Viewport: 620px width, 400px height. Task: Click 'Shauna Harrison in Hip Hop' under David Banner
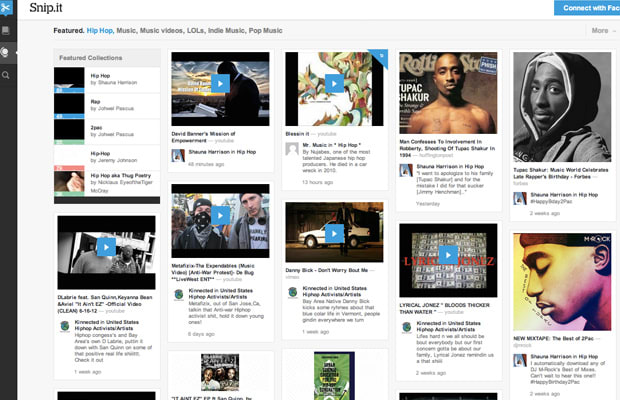click(222, 152)
